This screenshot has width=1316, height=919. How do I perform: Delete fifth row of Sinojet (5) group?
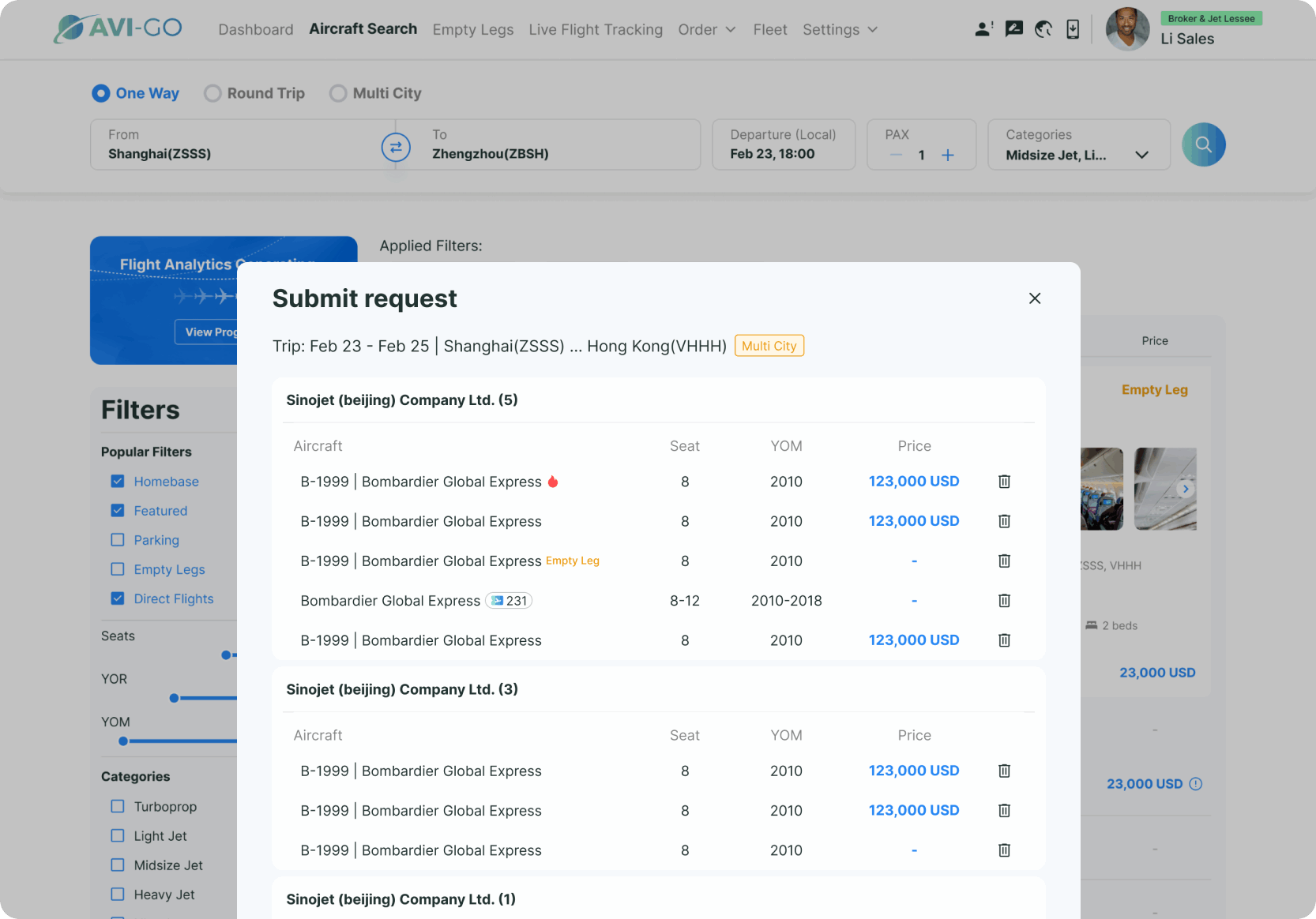[x=1004, y=640]
